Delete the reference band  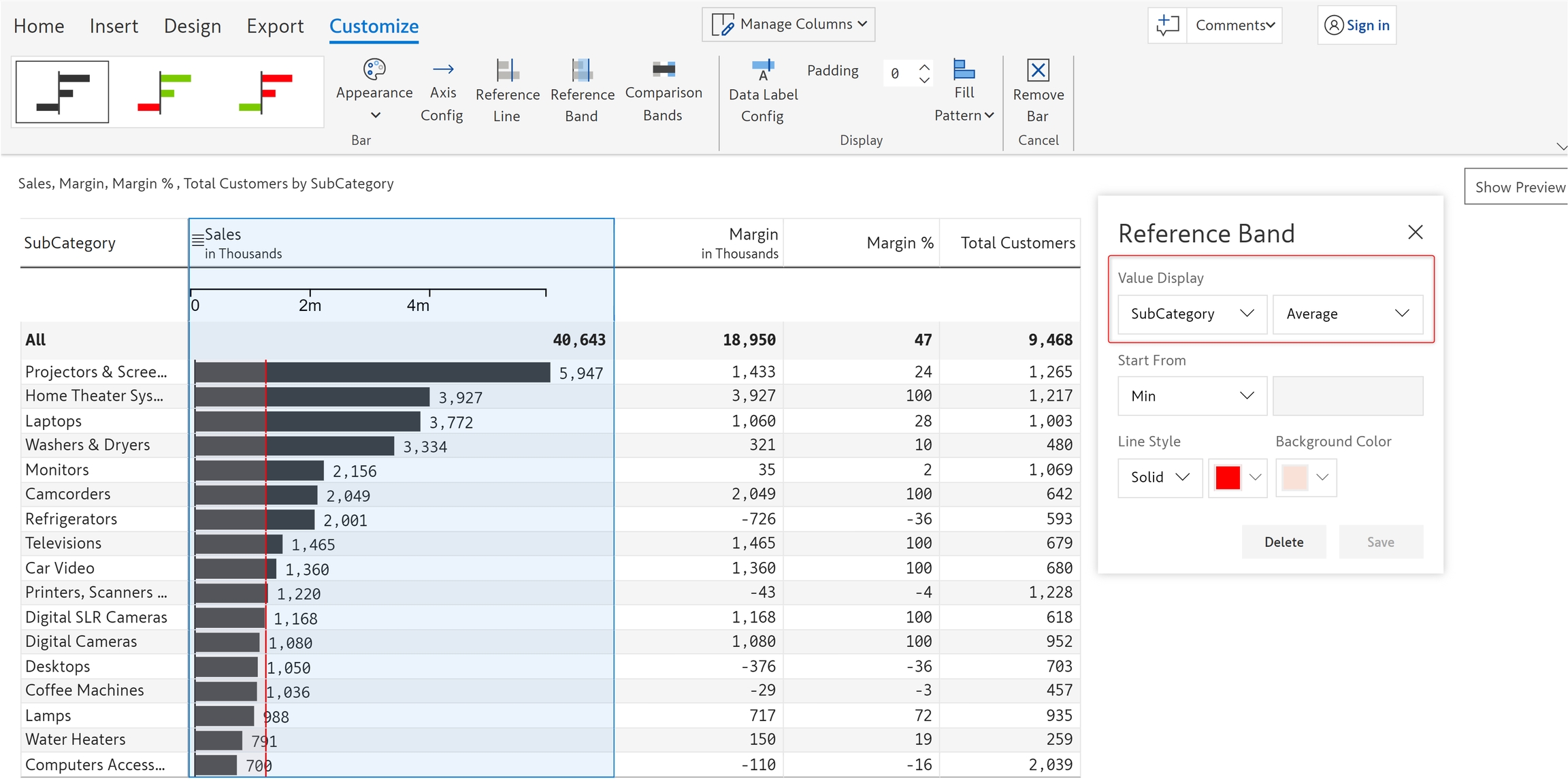click(x=1283, y=542)
